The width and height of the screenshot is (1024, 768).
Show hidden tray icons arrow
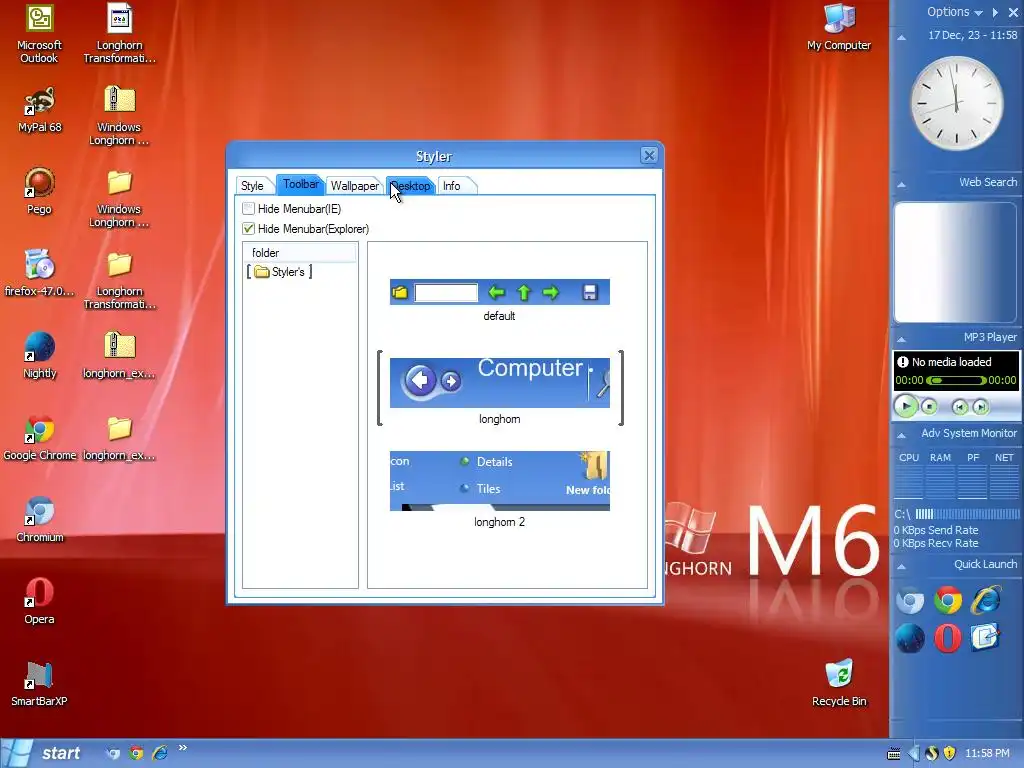point(913,754)
